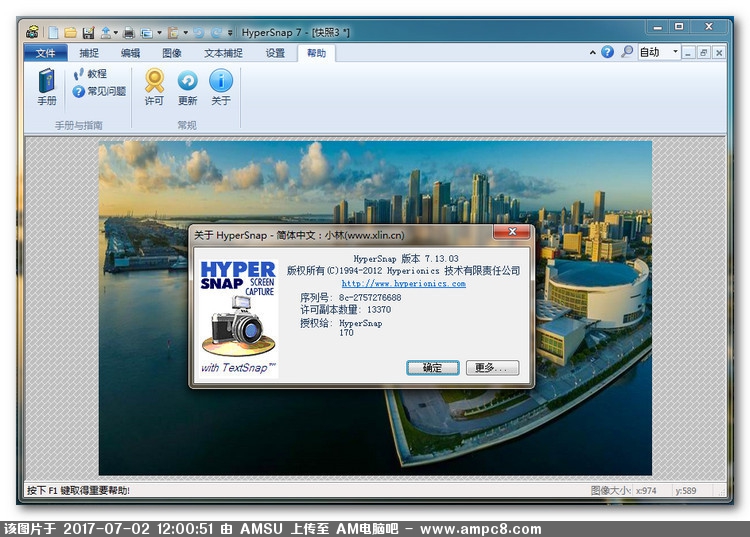The height and width of the screenshot is (537, 750).
Task: Select the 帮助 ribbon tab
Action: pyautogui.click(x=316, y=53)
